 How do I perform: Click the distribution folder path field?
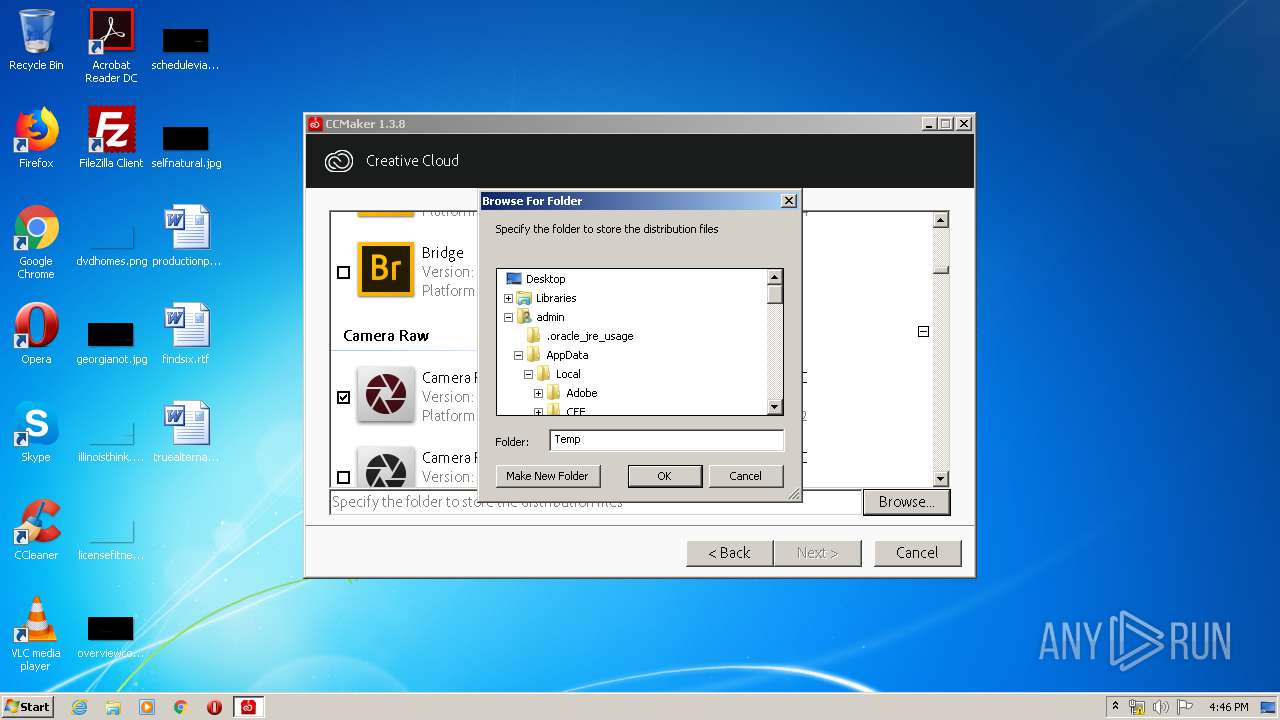(595, 502)
